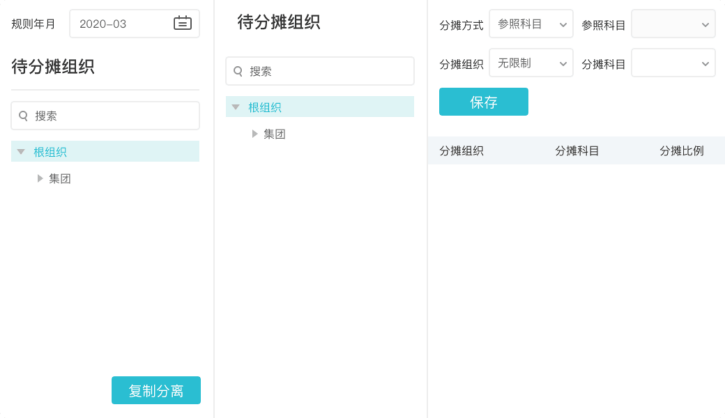Open the calendar icon in rule period field
This screenshot has height=418, width=725.
pos(182,23)
